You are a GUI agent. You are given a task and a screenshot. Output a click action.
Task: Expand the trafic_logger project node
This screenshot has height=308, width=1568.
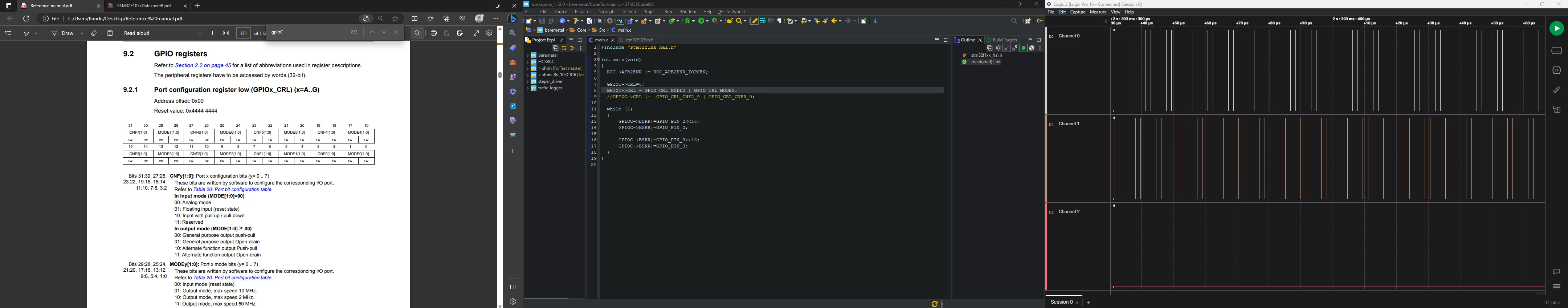[x=527, y=88]
